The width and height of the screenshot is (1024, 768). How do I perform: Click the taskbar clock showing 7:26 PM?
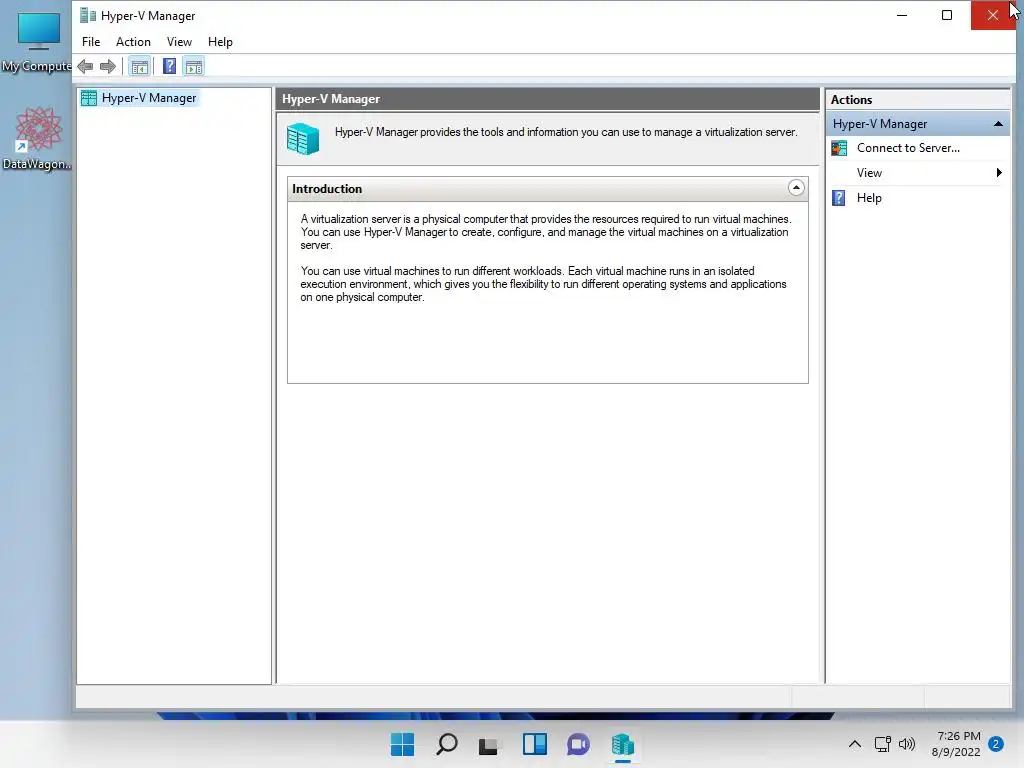[x=957, y=744]
